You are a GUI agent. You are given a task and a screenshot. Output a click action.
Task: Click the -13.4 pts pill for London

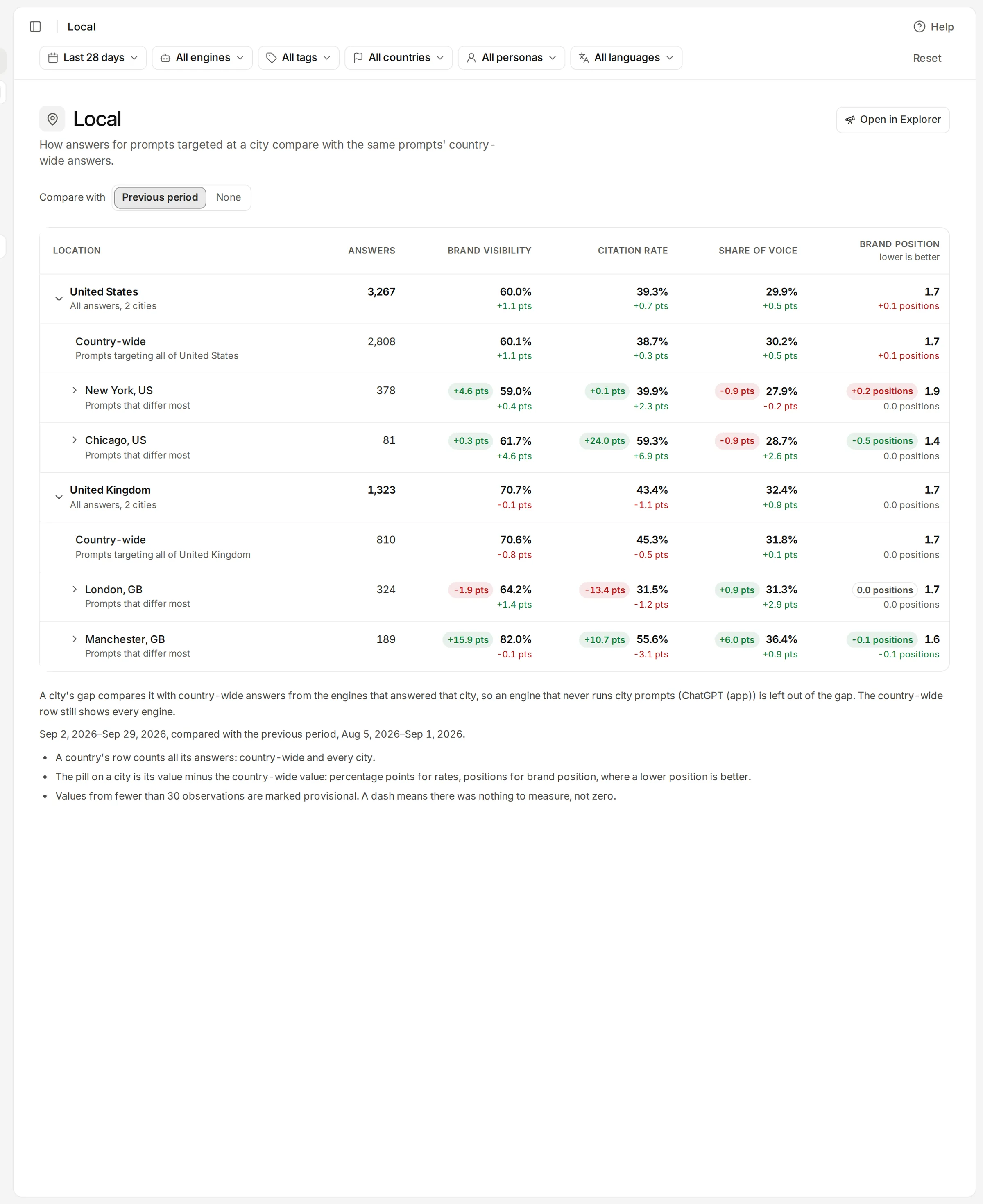point(604,590)
